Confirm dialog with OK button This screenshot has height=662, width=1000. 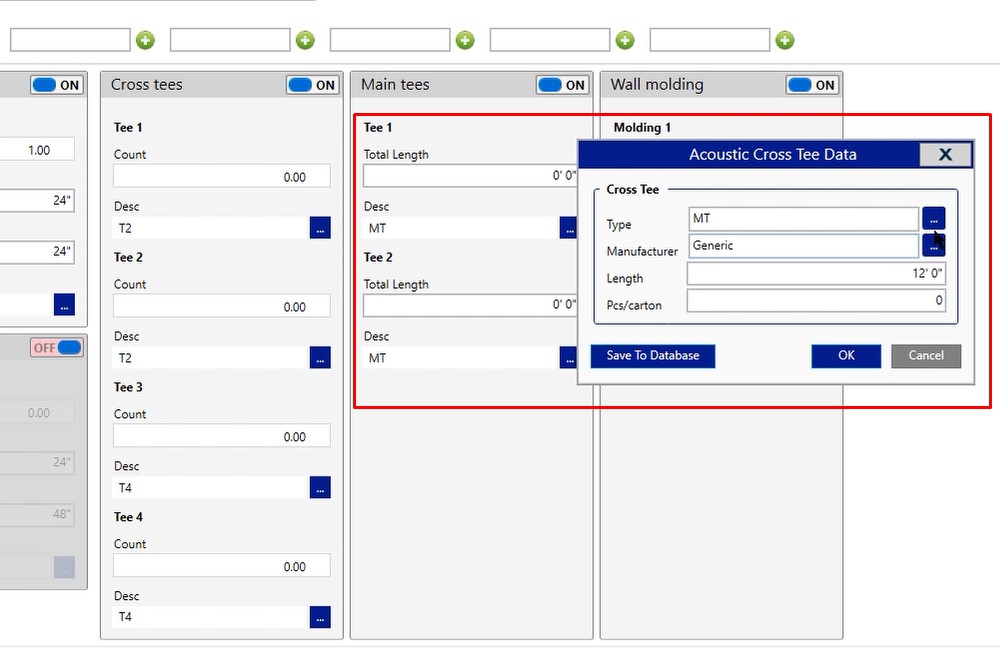coord(846,355)
